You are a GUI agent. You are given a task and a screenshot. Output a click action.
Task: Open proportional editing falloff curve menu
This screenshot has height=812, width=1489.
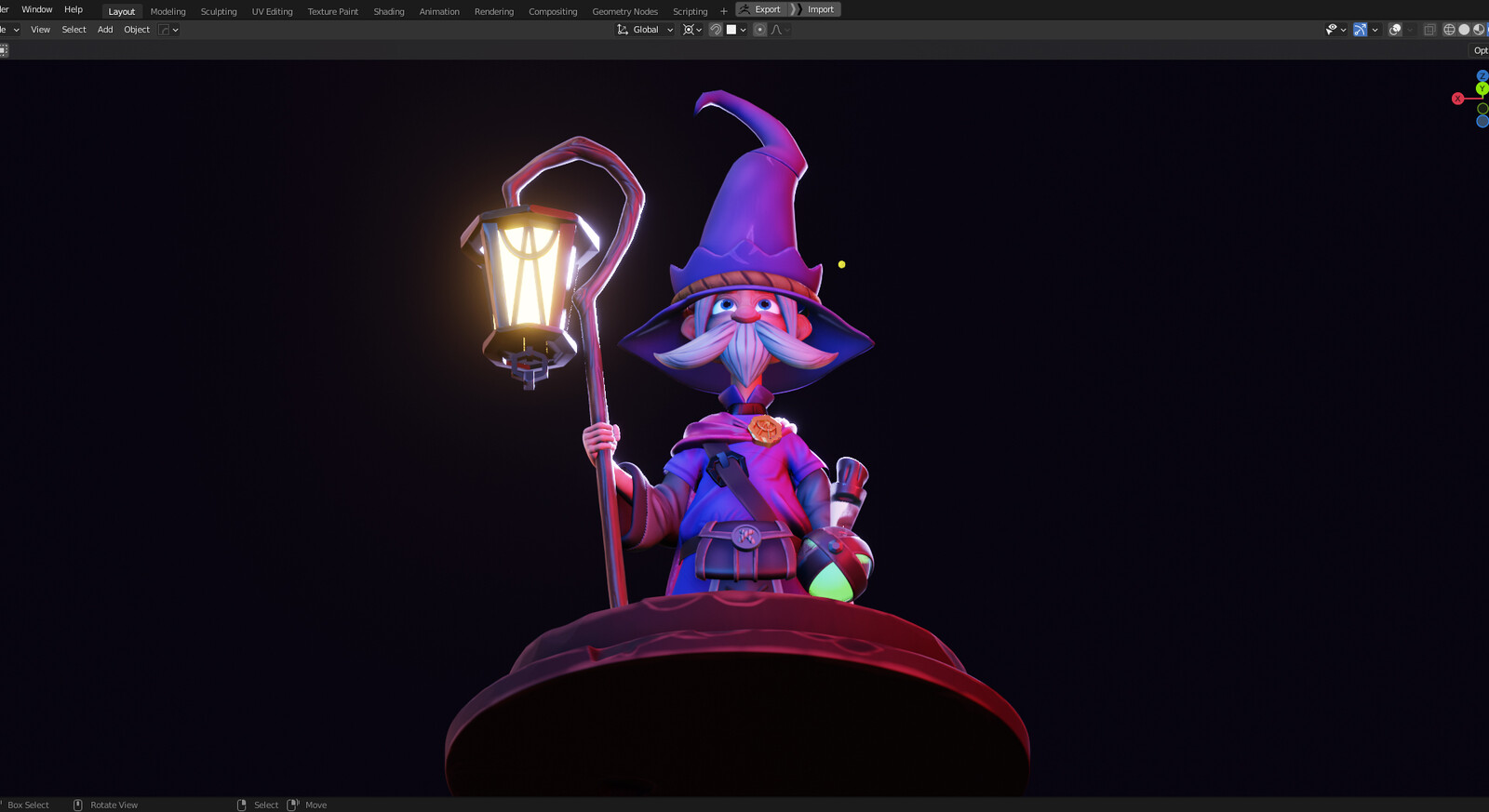point(780,30)
